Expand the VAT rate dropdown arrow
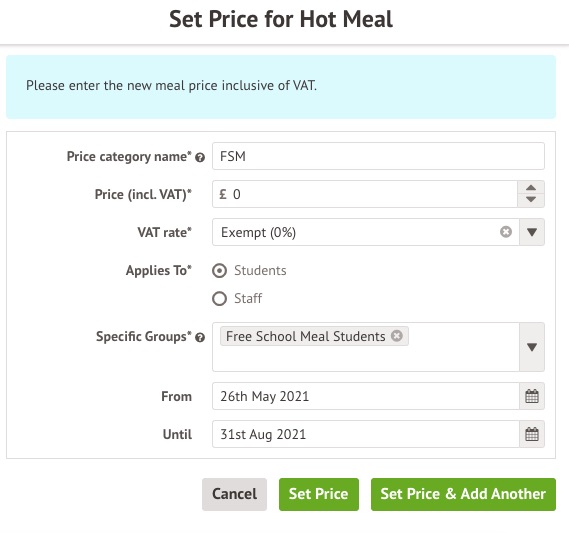The width and height of the screenshot is (569, 533). coord(532,232)
